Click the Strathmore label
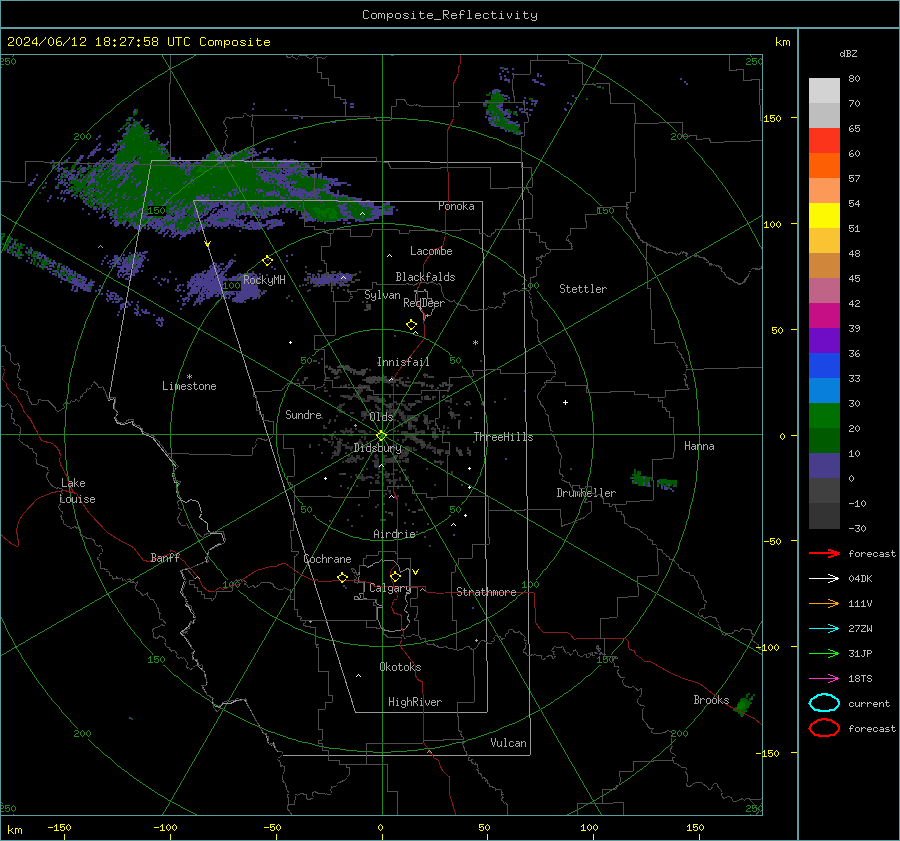Screen dimensions: 900x841 pos(486,592)
